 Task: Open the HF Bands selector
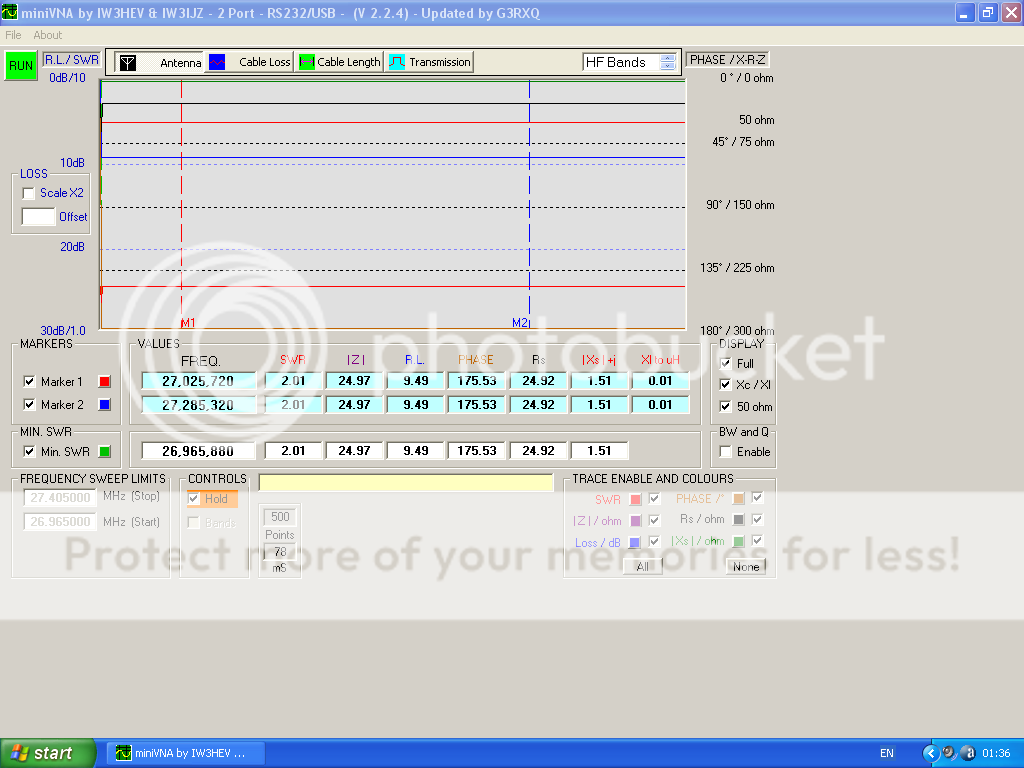[x=629, y=62]
